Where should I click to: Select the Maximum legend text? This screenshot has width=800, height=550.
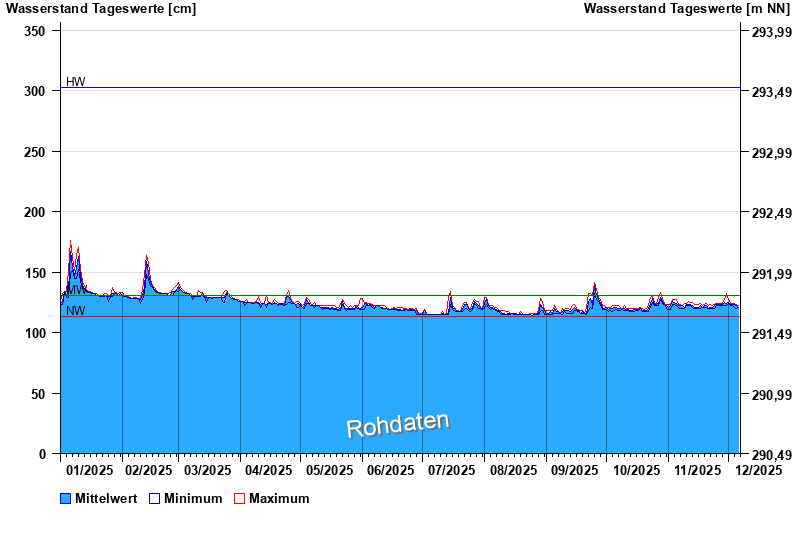(279, 499)
